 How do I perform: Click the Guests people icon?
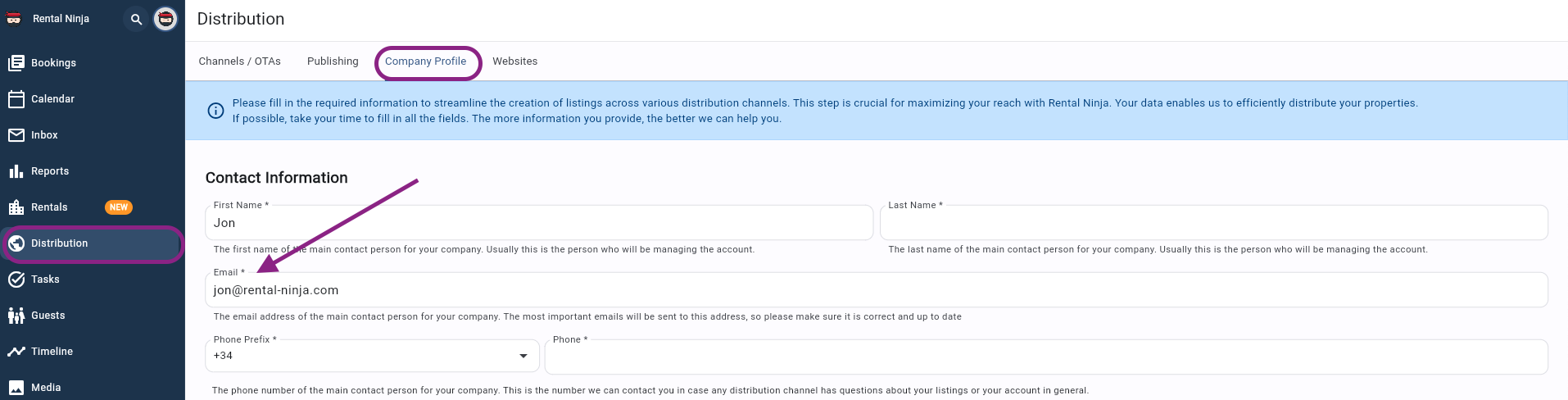[x=16, y=316]
